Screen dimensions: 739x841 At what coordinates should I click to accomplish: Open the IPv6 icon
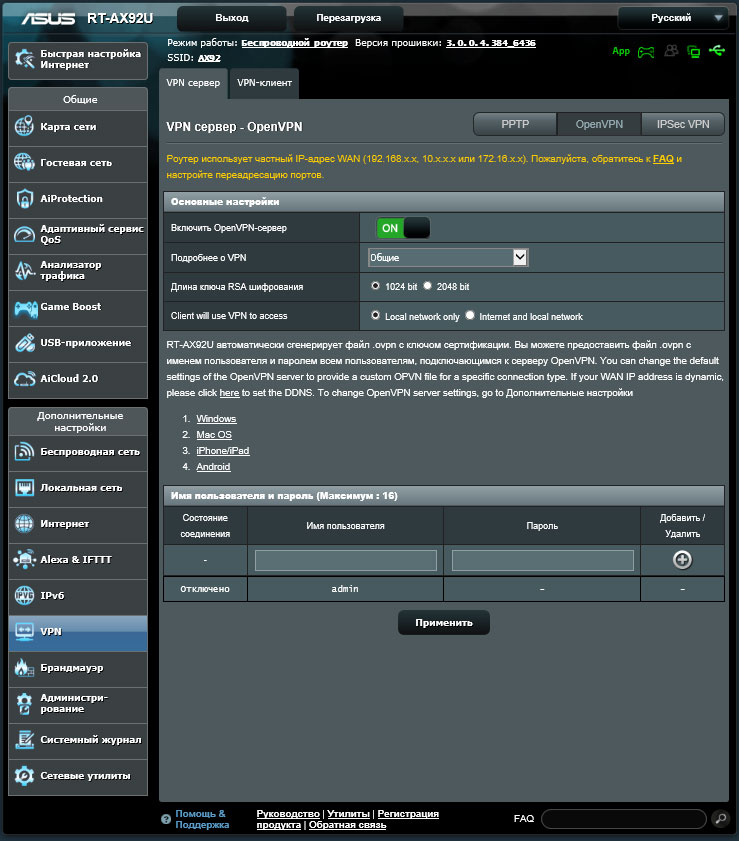pos(24,595)
